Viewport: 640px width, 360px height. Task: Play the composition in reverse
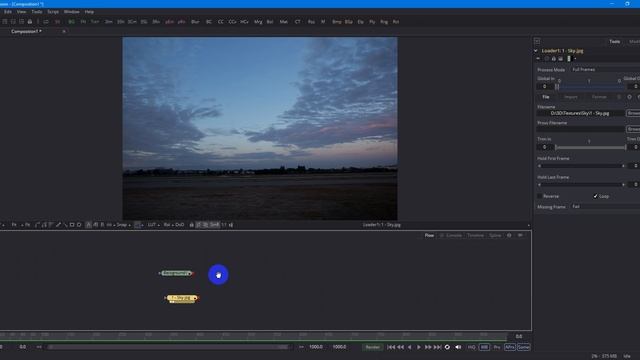[x=409, y=347]
